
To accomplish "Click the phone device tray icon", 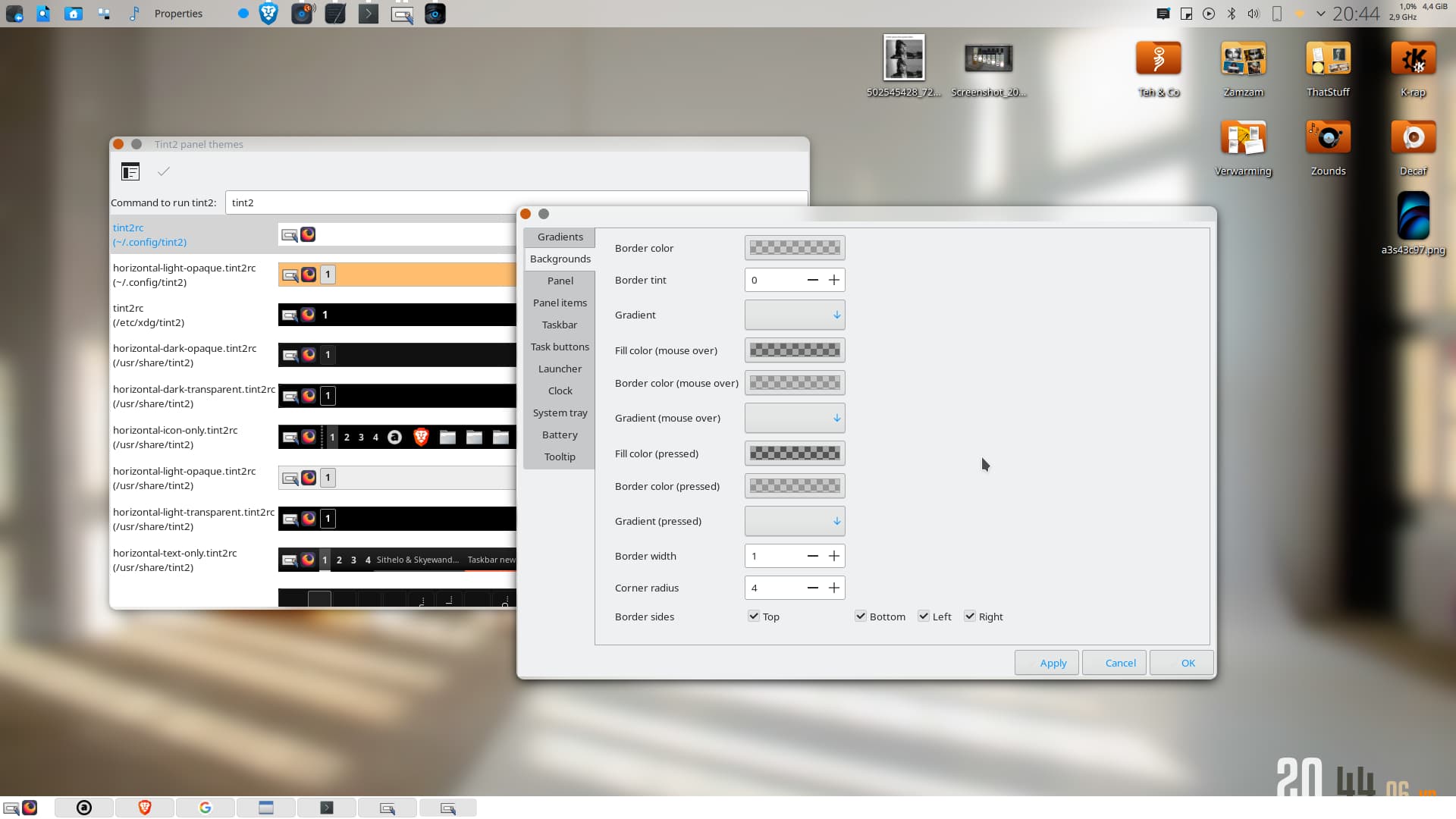I will click(1277, 14).
